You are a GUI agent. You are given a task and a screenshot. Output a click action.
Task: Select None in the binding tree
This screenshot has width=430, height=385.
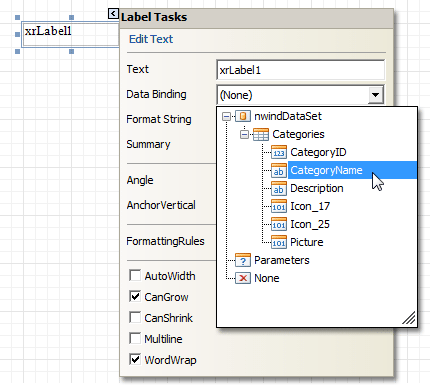click(x=267, y=278)
